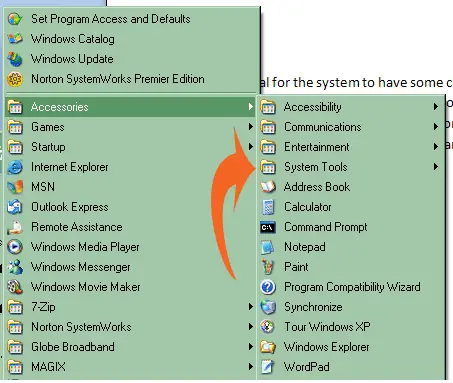453x383 pixels.
Task: Click the Tour Windows XP icon
Action: coord(268,327)
